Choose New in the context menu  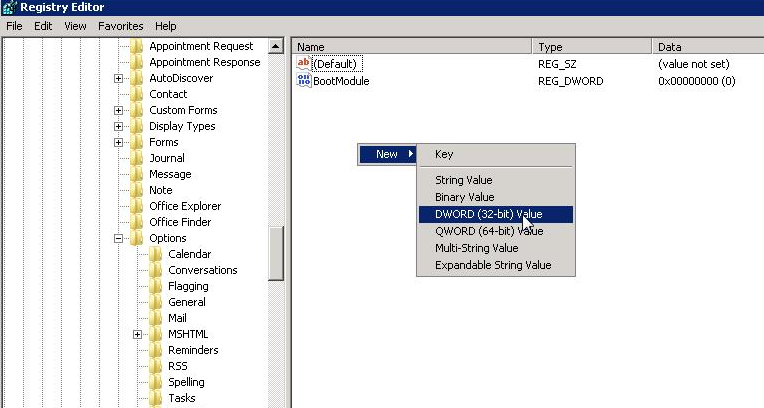(387, 154)
